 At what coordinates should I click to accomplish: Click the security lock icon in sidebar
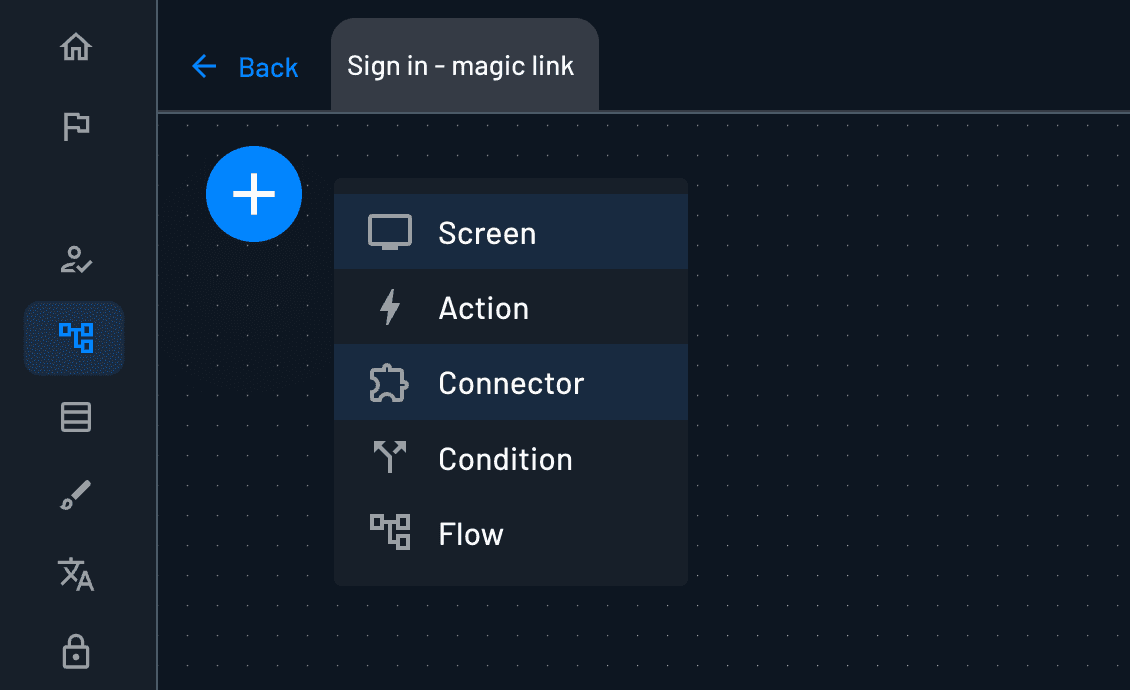75,652
